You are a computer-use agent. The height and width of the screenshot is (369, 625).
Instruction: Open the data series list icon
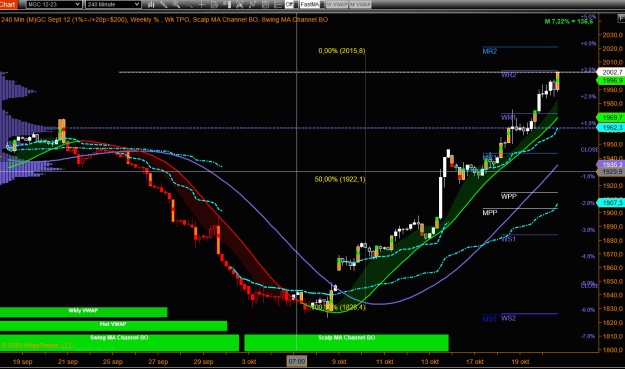click(x=278, y=4)
